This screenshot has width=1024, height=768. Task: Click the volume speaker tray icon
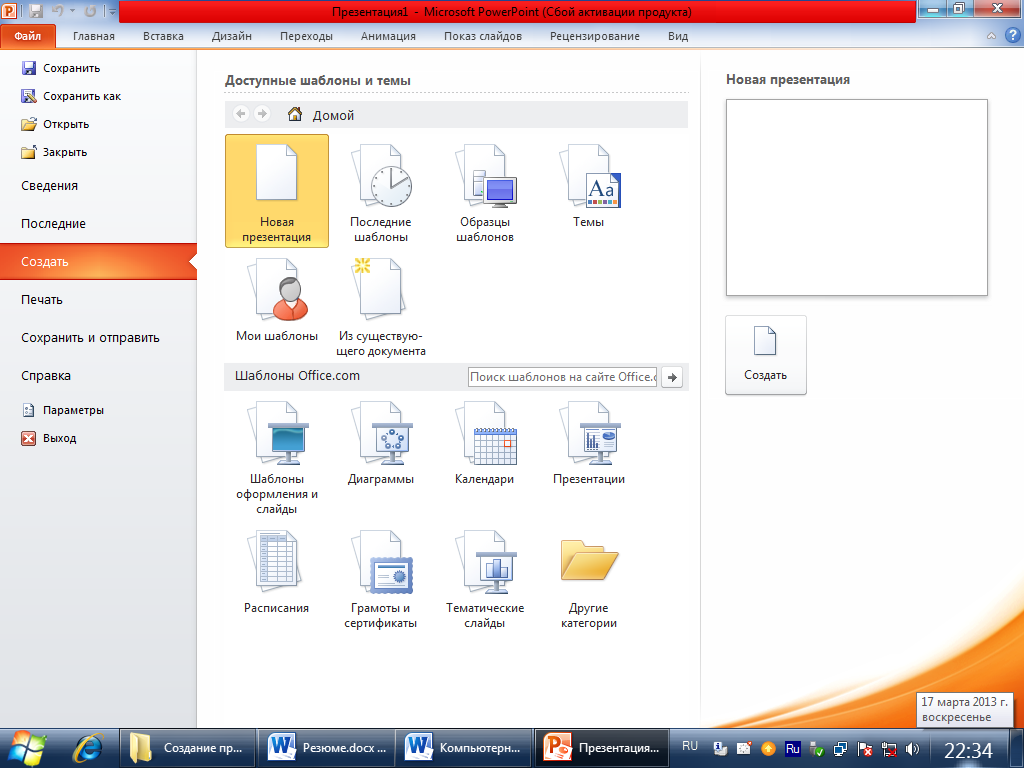(x=913, y=749)
